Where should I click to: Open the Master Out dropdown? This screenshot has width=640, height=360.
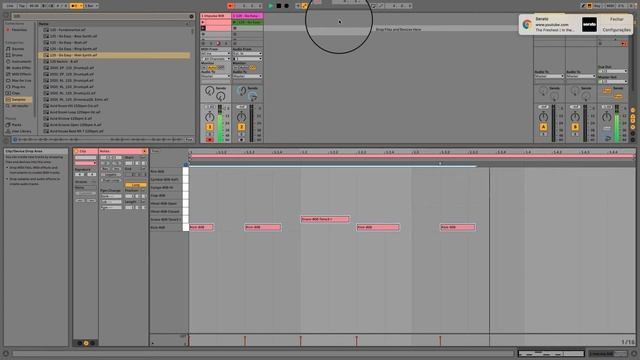point(613,81)
